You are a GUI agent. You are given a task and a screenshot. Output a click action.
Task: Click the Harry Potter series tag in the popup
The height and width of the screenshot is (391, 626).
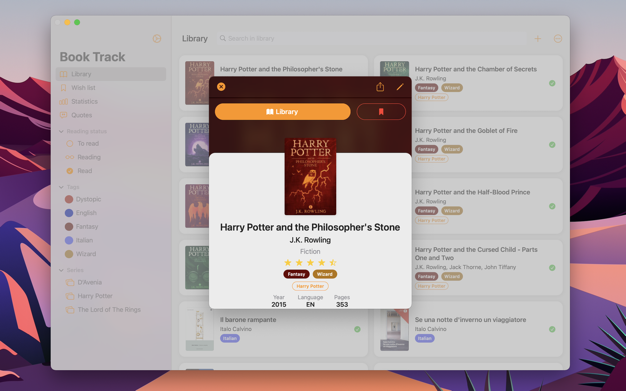[310, 286]
